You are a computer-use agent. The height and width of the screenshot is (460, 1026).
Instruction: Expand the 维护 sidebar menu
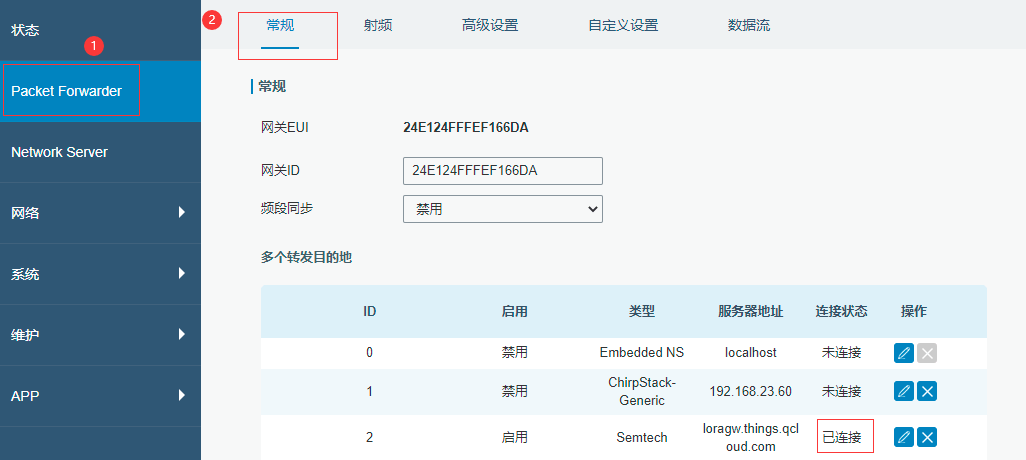coord(100,335)
